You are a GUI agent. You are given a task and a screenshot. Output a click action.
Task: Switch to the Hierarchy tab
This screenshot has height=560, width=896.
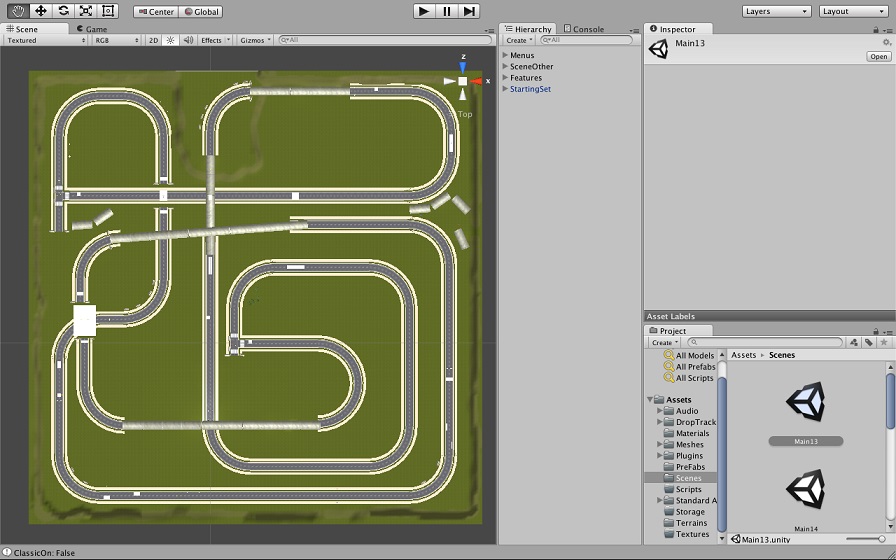point(528,29)
